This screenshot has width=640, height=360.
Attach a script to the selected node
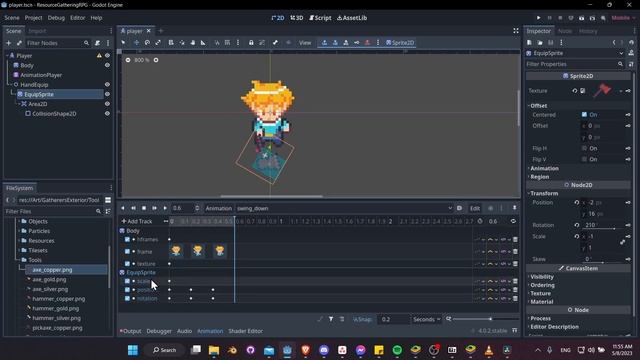coord(98,43)
